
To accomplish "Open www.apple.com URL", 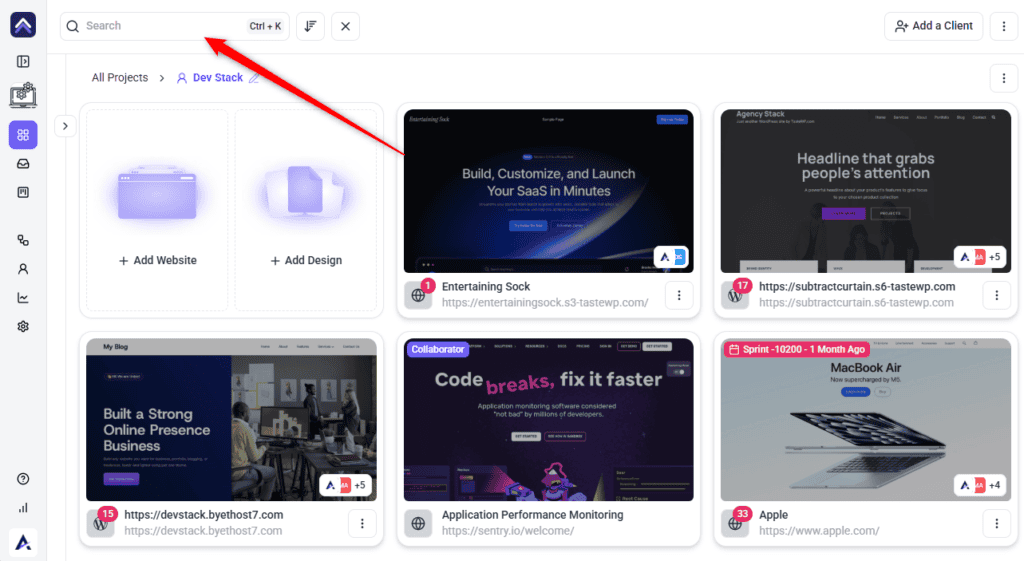I will 819,530.
